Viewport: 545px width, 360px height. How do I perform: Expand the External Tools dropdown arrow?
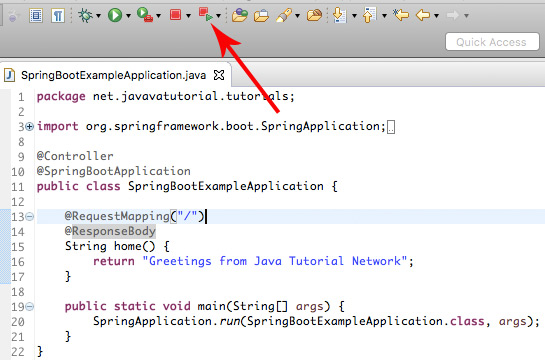158,16
